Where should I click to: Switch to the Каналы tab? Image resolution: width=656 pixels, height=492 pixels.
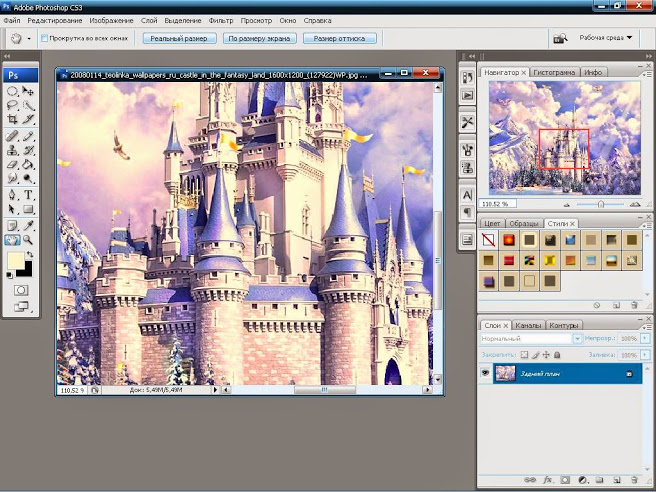(x=529, y=325)
